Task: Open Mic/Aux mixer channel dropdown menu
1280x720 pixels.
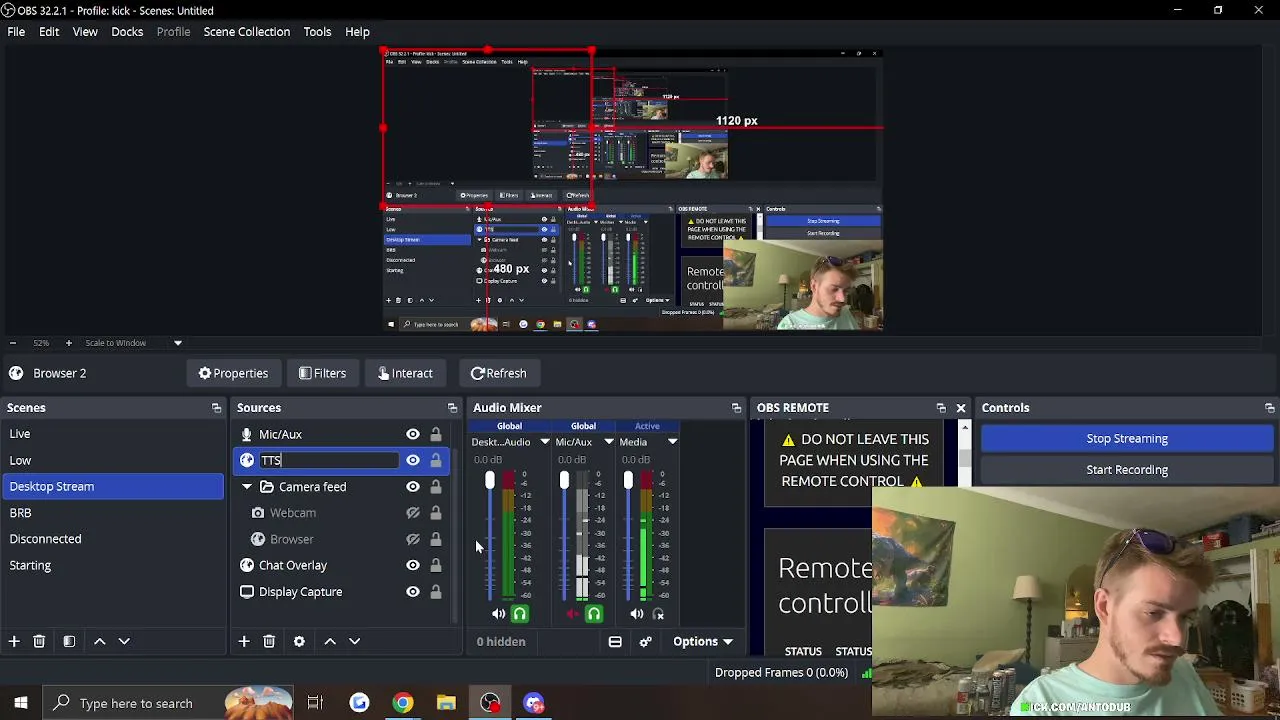Action: [x=608, y=442]
